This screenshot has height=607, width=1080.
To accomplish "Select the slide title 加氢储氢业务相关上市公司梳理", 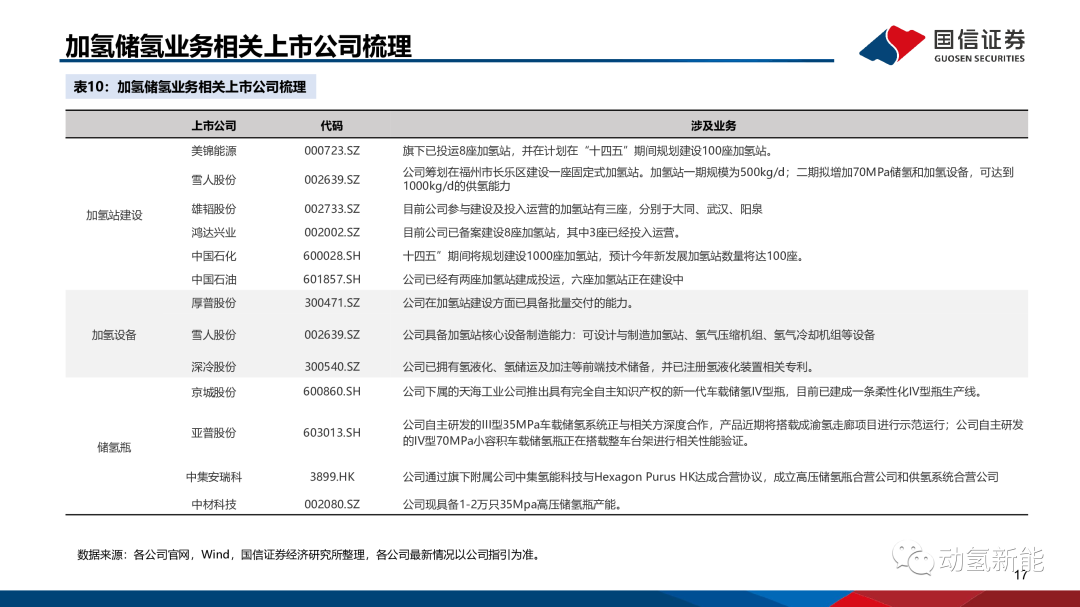I will click(238, 46).
